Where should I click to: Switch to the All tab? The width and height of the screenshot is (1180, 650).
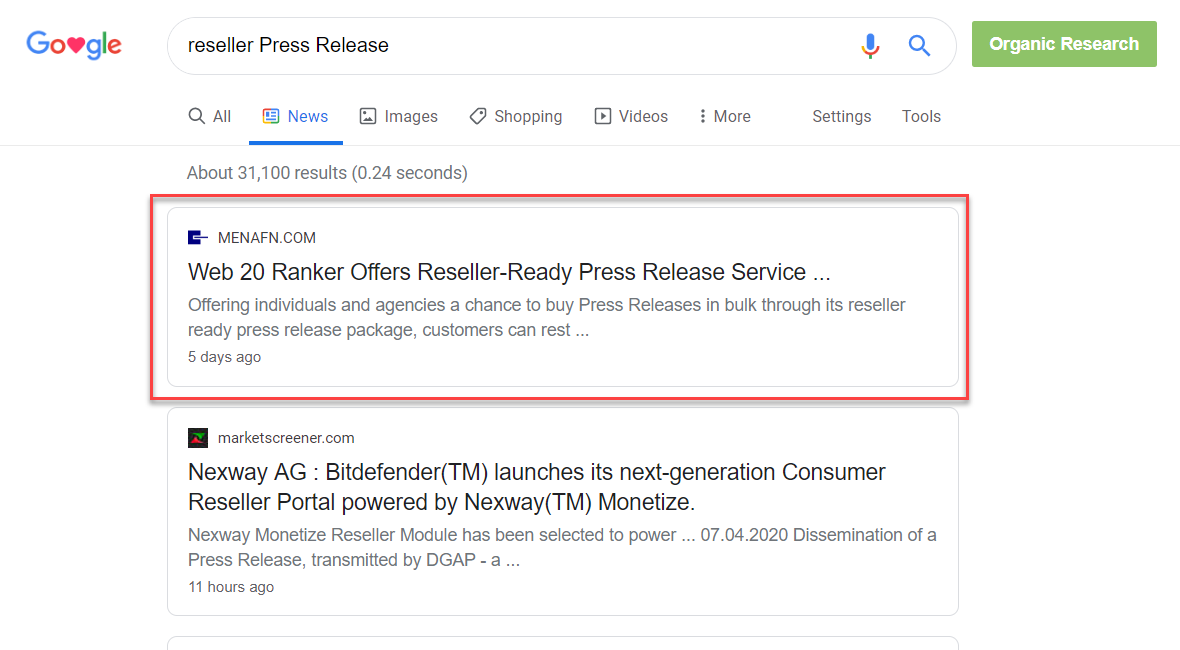[209, 116]
